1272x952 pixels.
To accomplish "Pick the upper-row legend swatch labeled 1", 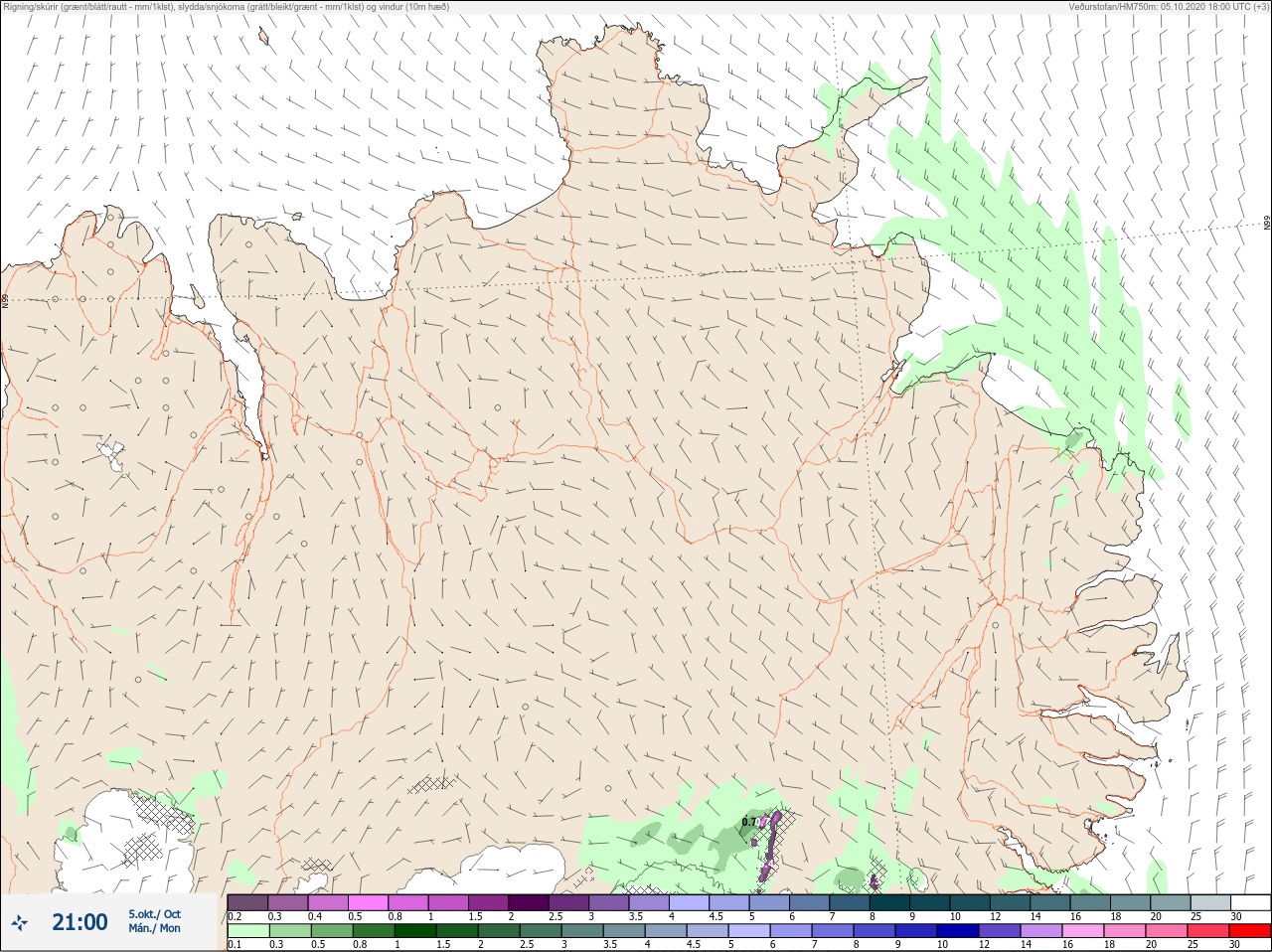I will pyautogui.click(x=448, y=902).
